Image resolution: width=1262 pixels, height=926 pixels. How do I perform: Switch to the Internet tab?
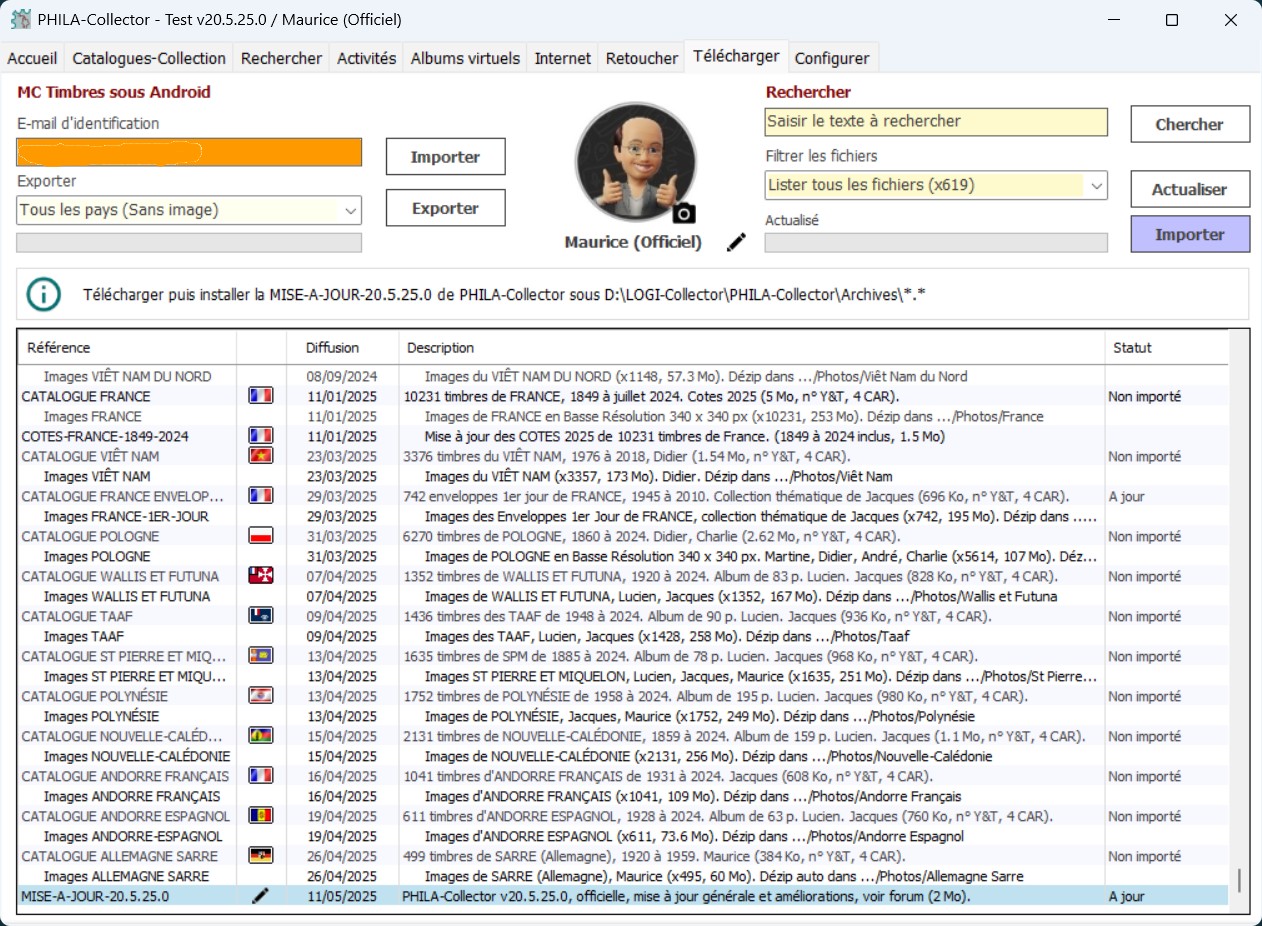click(563, 58)
